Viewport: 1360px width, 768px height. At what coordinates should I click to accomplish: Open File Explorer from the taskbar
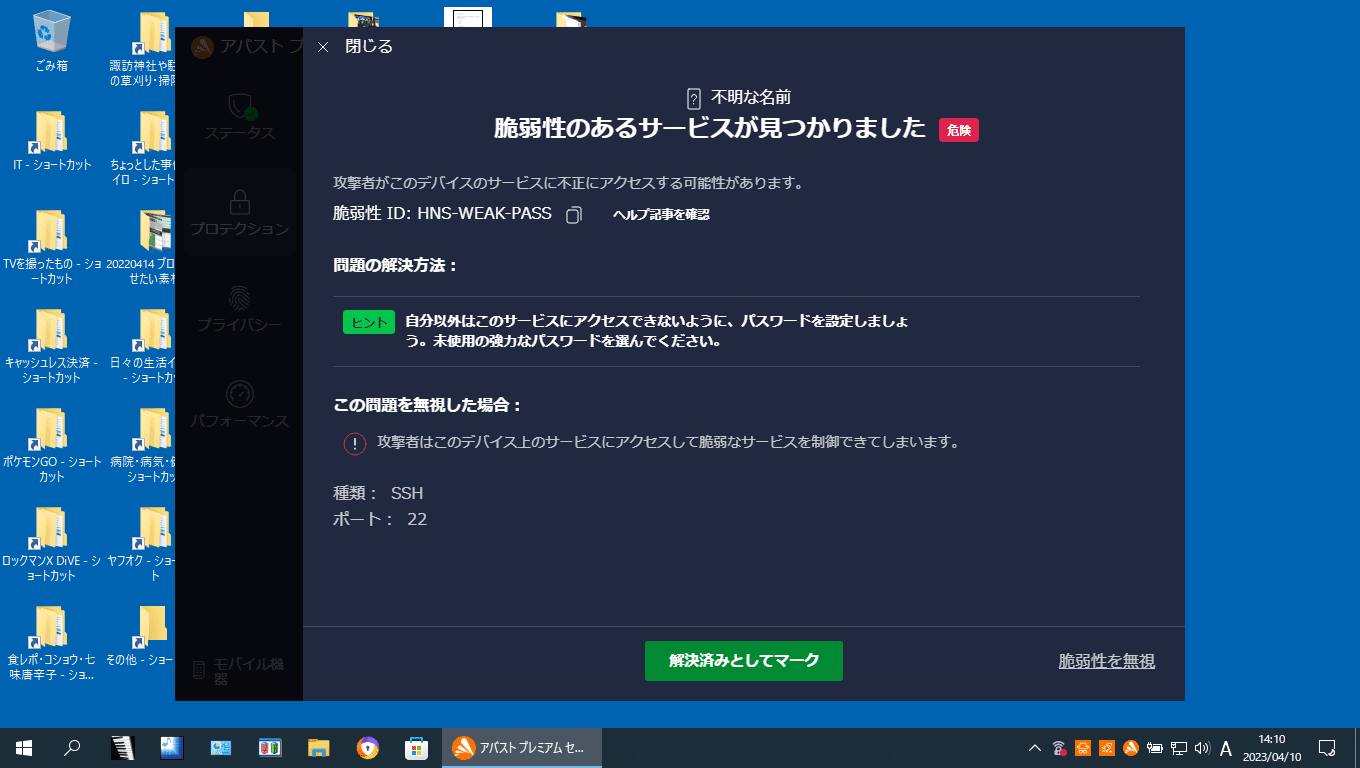pos(319,747)
